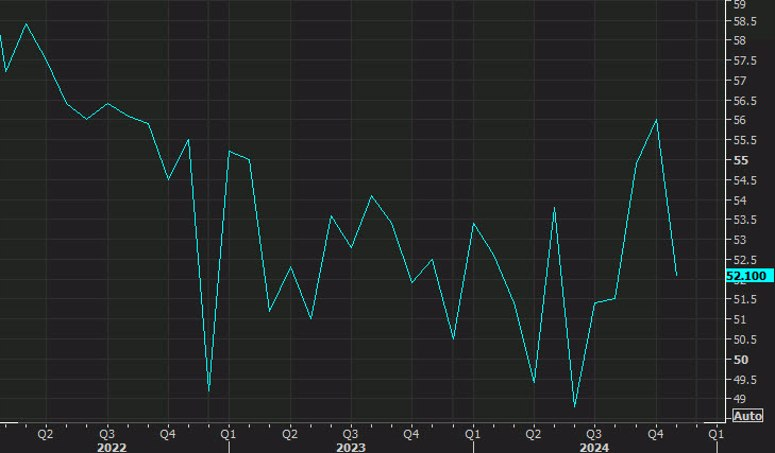775x453 pixels.
Task: Click the 56 y-axis label
Action: pos(740,120)
